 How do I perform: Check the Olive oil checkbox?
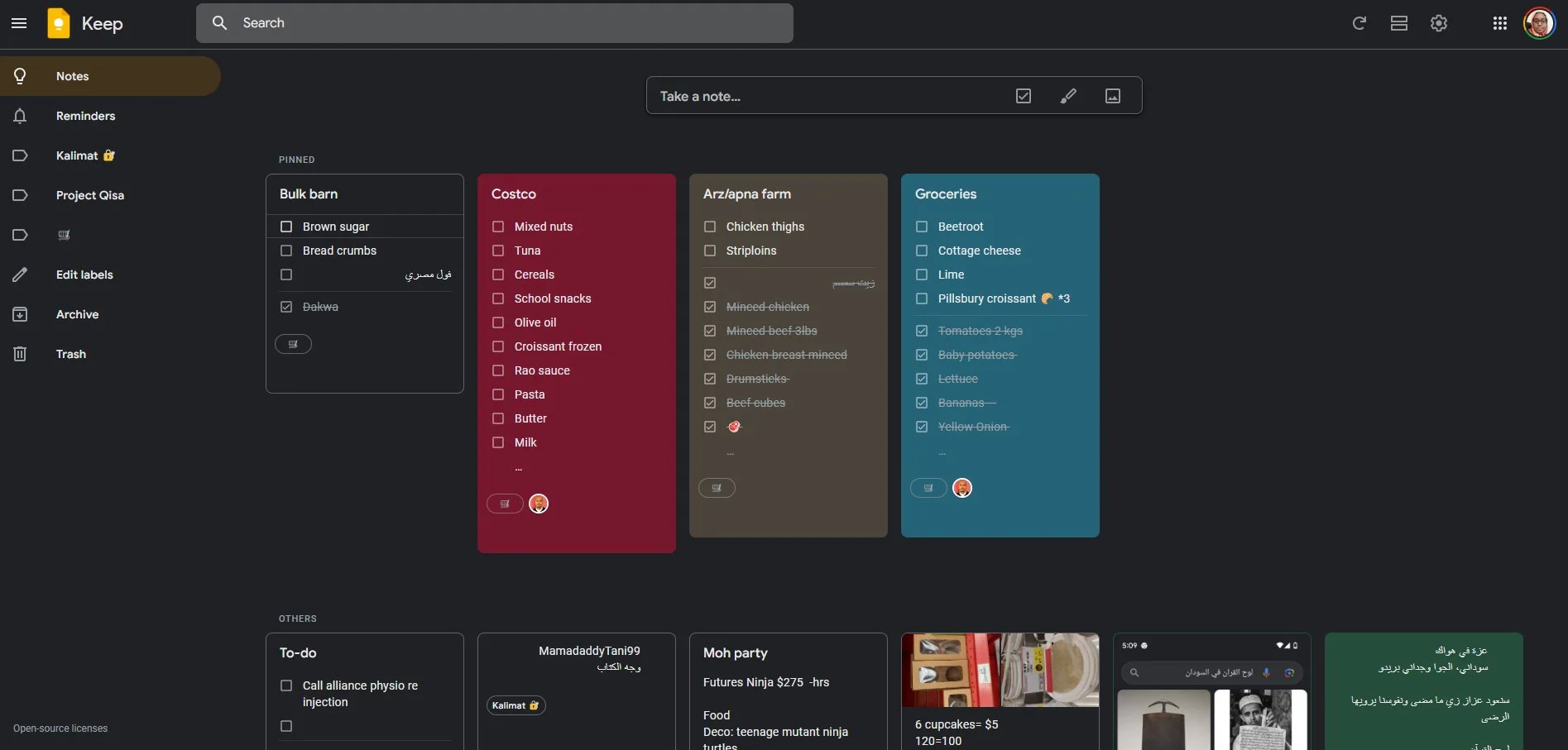498,322
